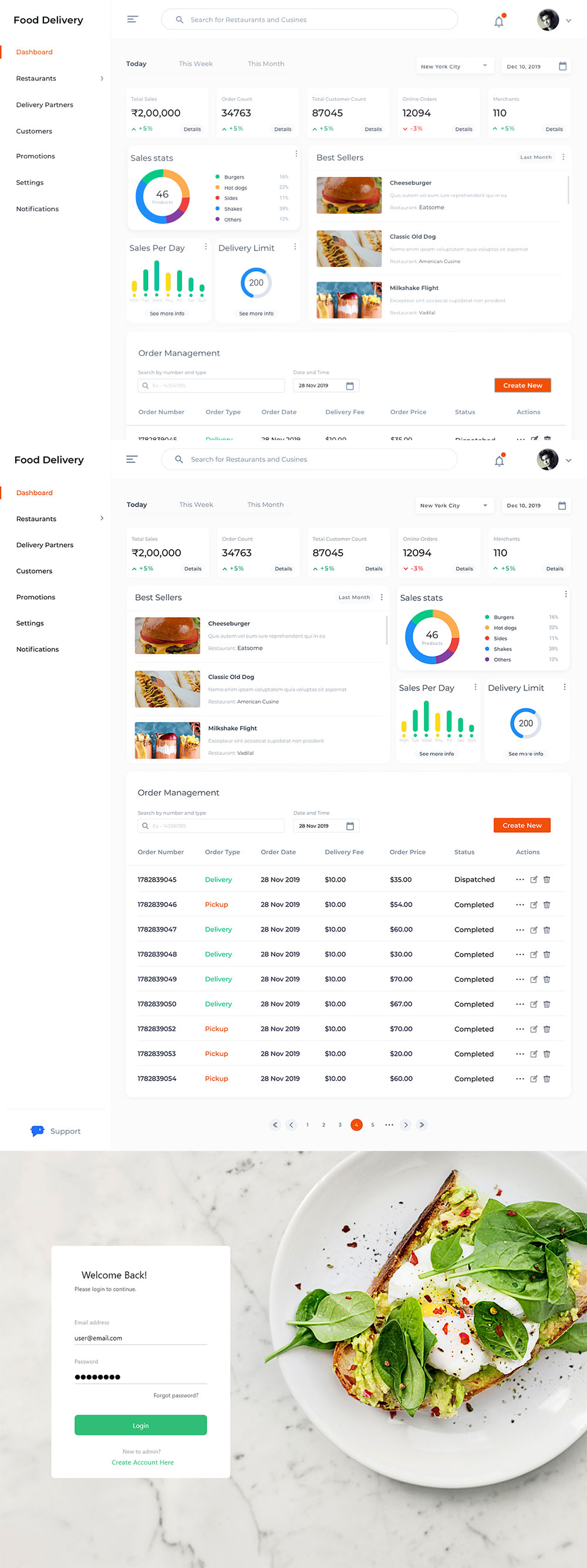Delete order 1782839046
The height and width of the screenshot is (1568, 587).
(547, 905)
